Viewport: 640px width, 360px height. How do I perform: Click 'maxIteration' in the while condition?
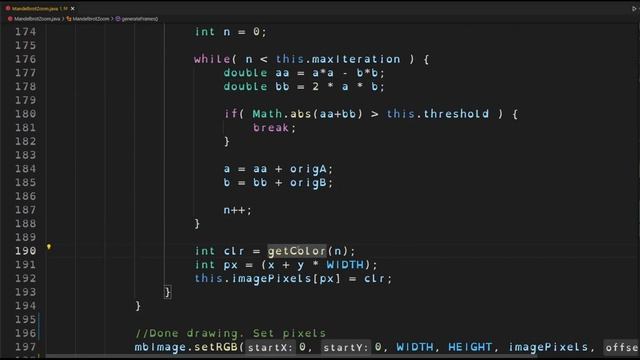click(356, 59)
